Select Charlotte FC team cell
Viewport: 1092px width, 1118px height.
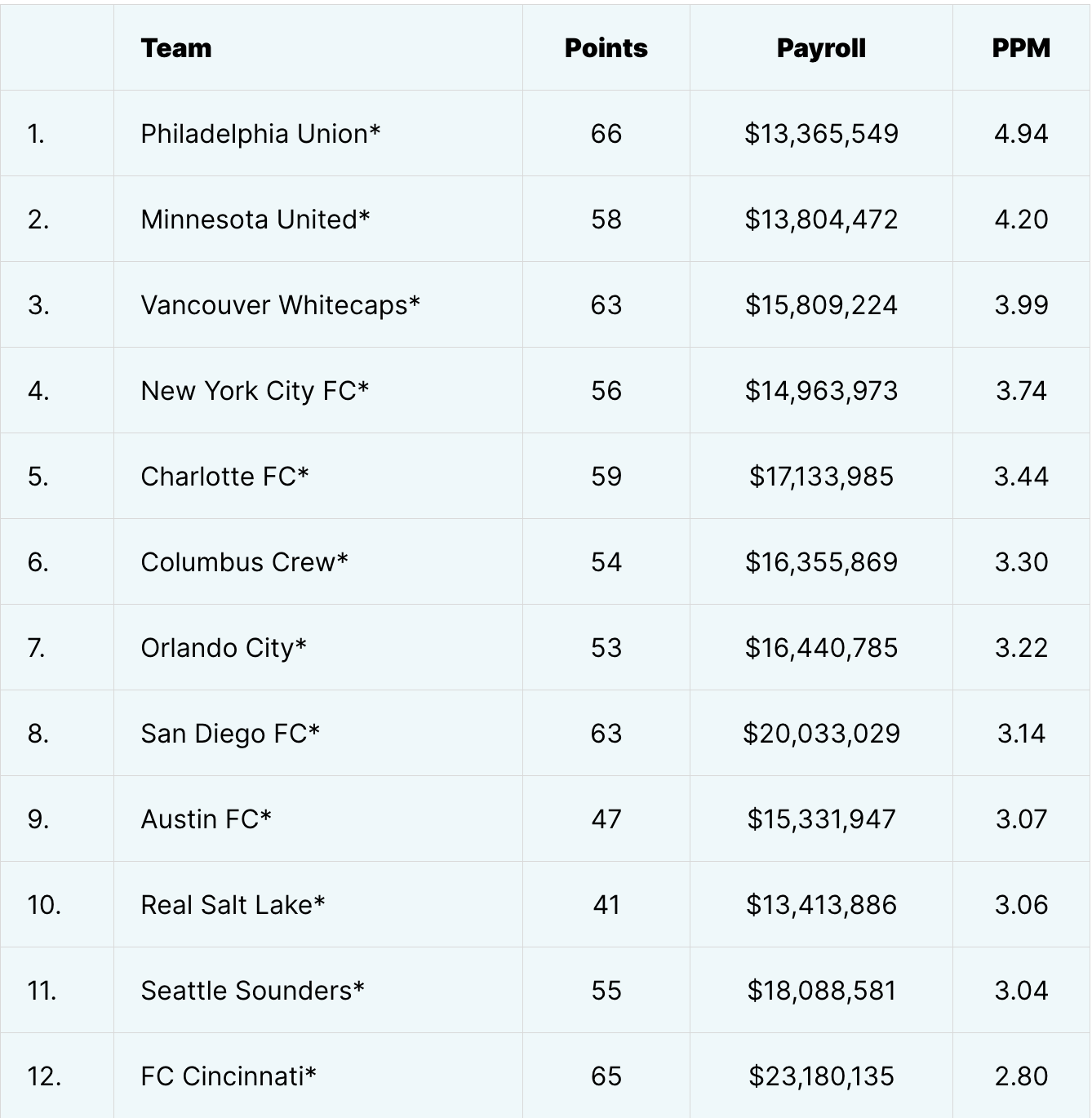(224, 477)
